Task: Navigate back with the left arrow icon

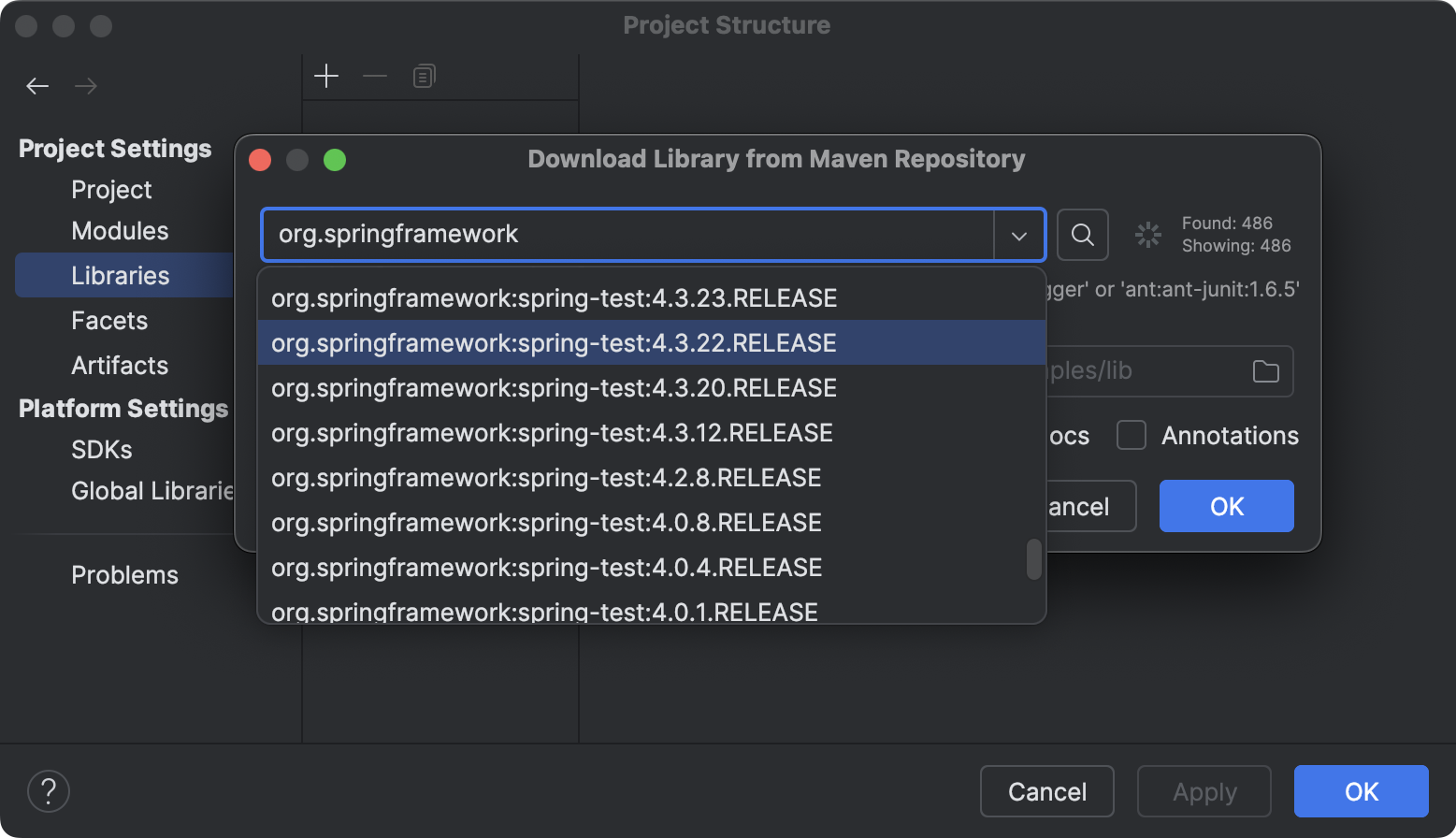Action: [37, 85]
